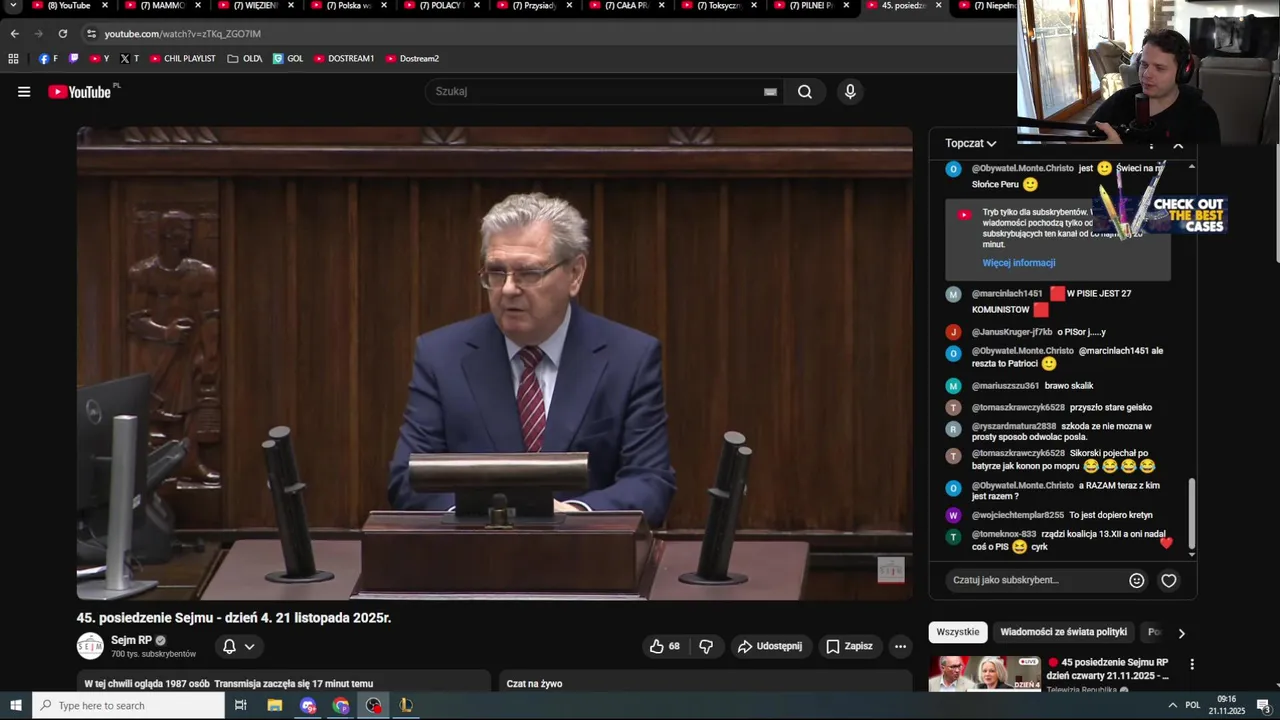Open File Explorer from the taskbar
Viewport: 1280px width, 720px height.
click(275, 705)
